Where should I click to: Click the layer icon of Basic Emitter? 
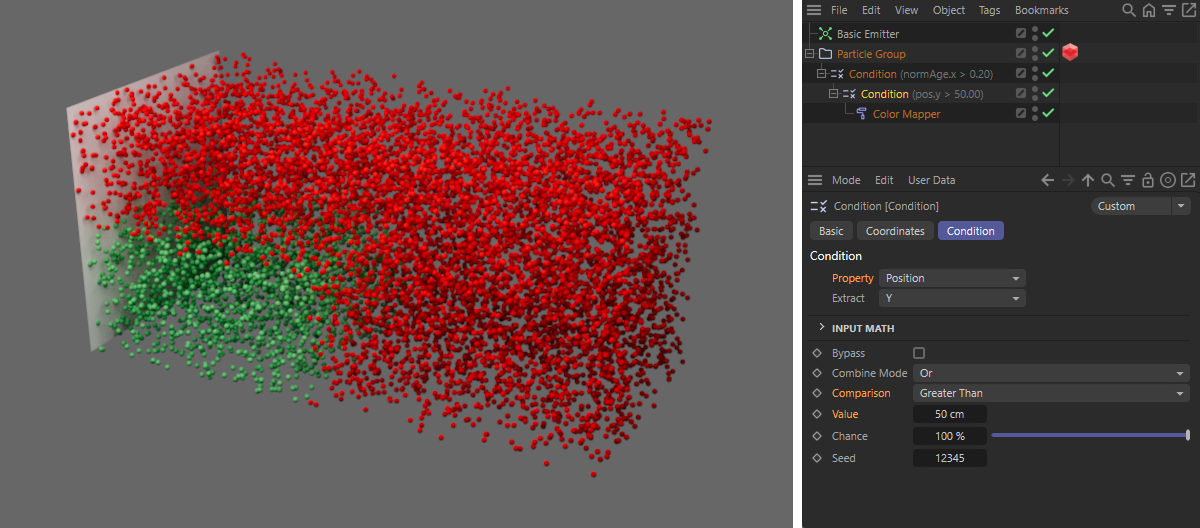pyautogui.click(x=1021, y=33)
